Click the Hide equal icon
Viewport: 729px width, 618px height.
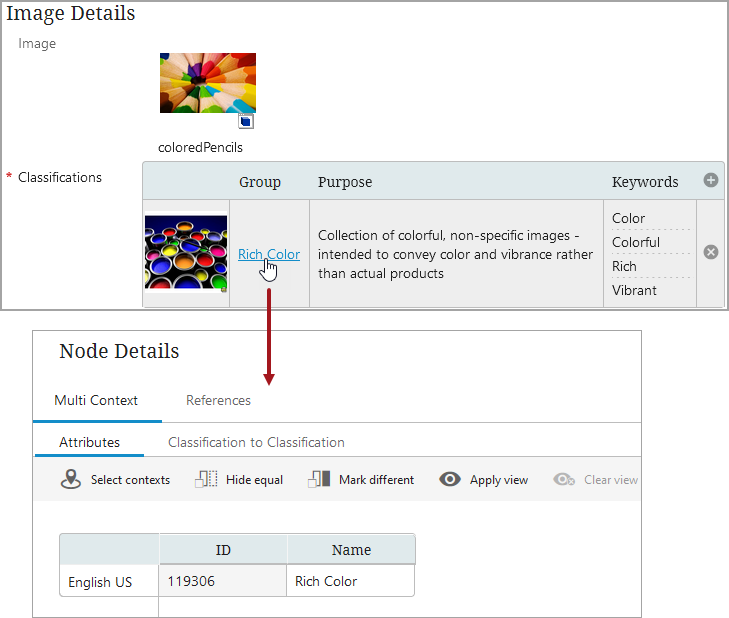coord(206,479)
